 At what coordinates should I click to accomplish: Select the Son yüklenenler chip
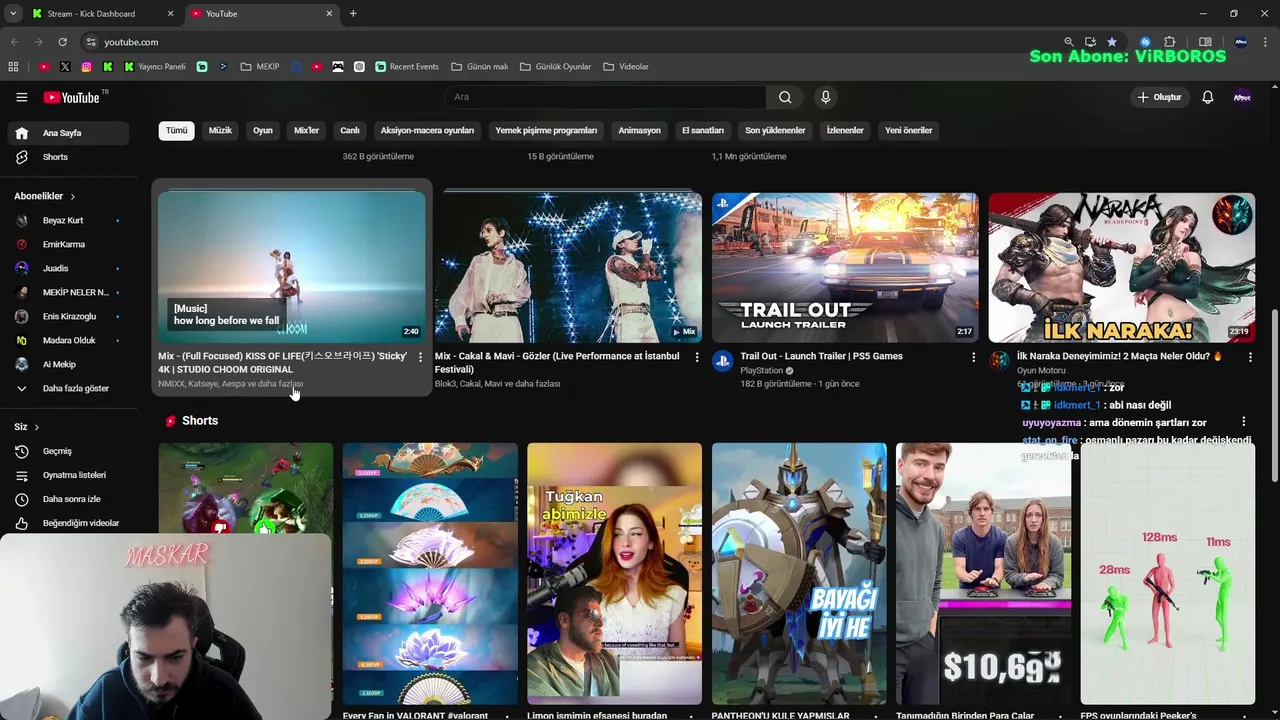pos(775,131)
